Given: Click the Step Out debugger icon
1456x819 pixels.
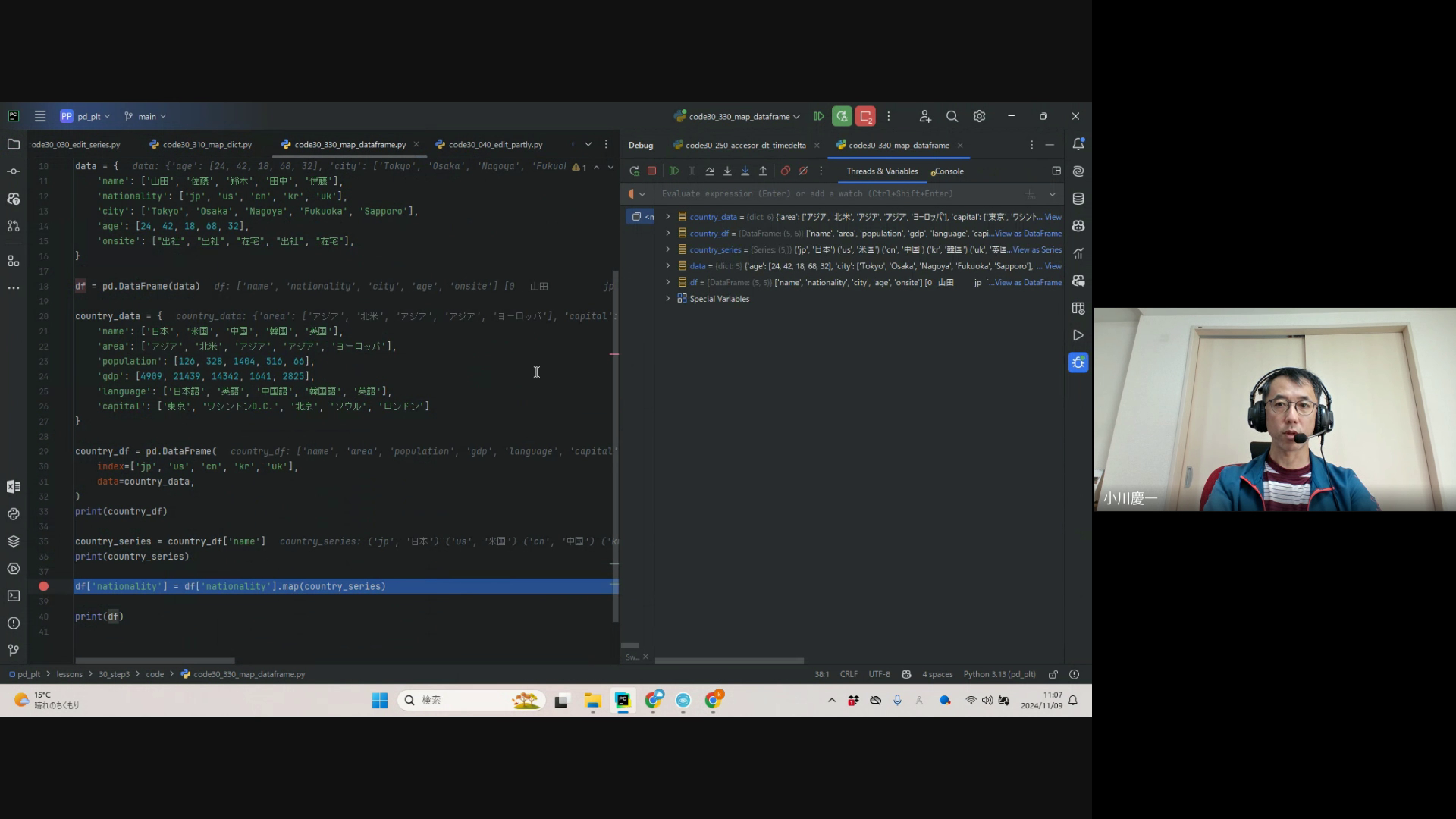Looking at the screenshot, I should 763,171.
